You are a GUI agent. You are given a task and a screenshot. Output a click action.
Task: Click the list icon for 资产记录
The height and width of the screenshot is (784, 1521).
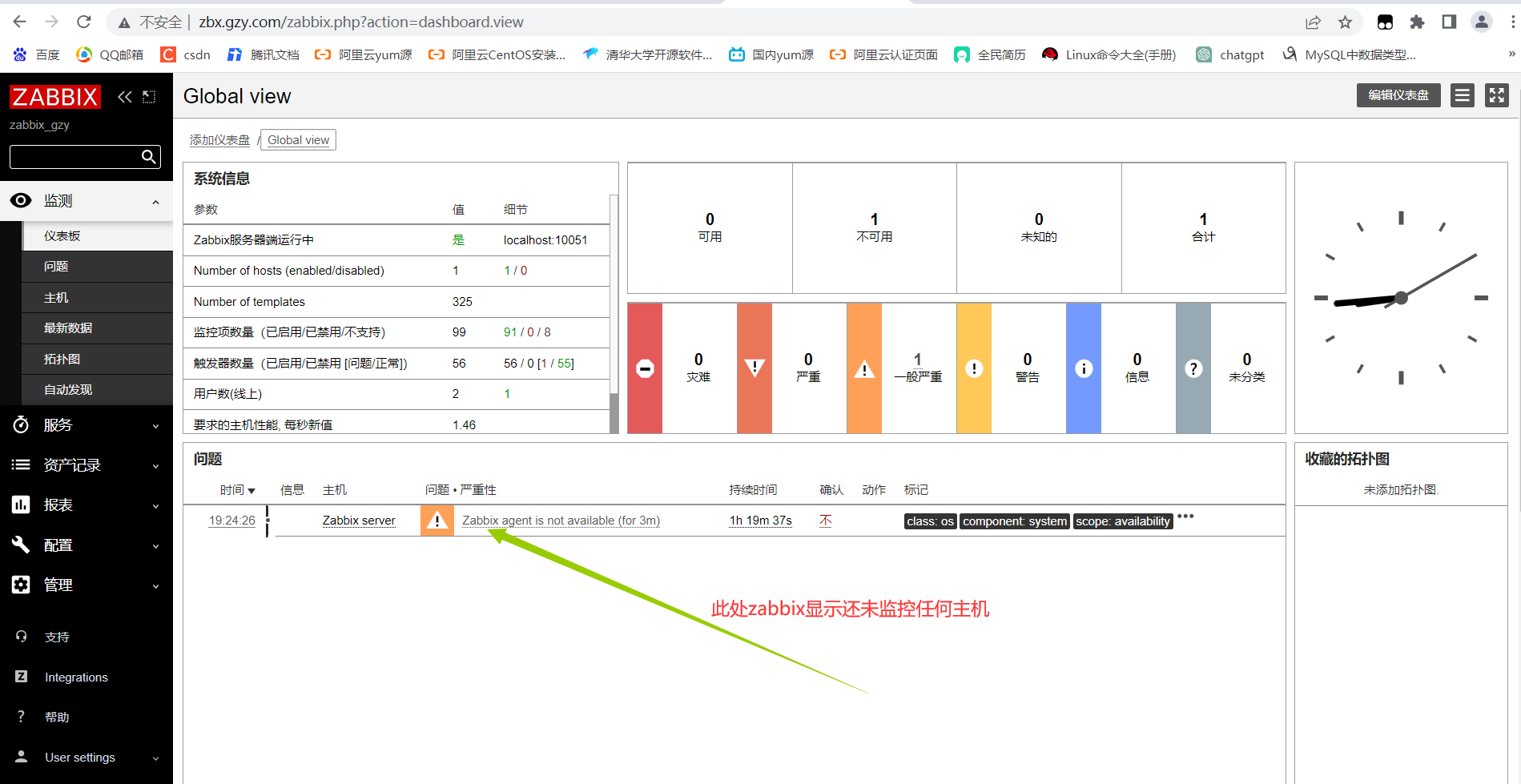click(21, 464)
